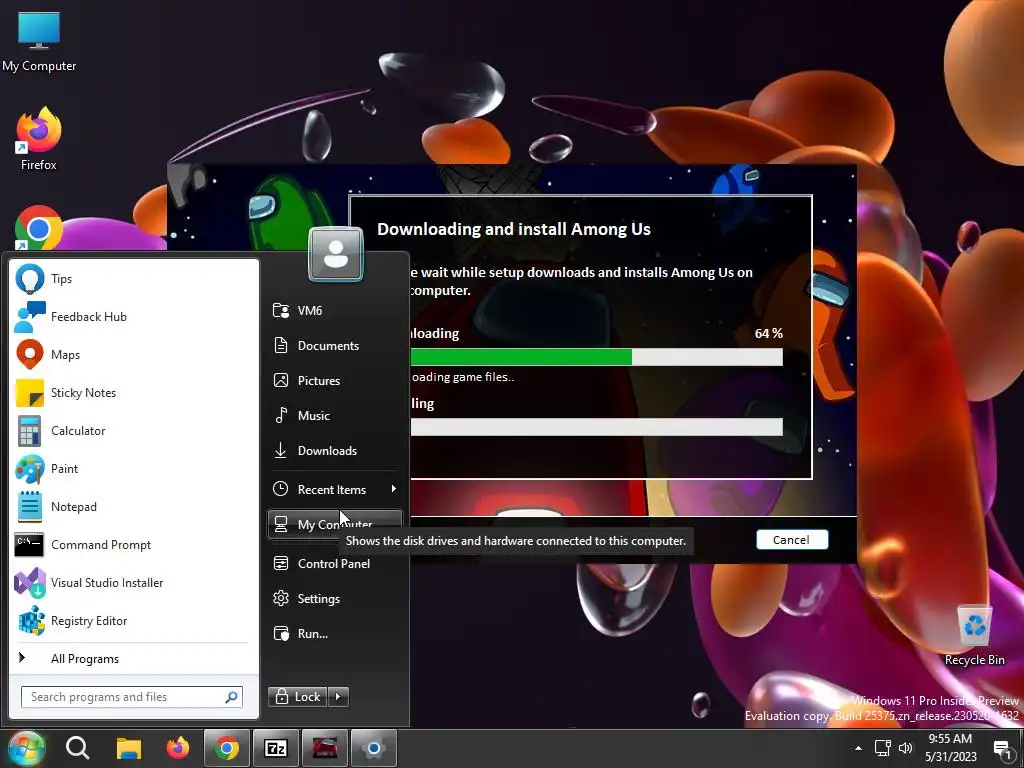Open Command Prompt

tap(134, 545)
